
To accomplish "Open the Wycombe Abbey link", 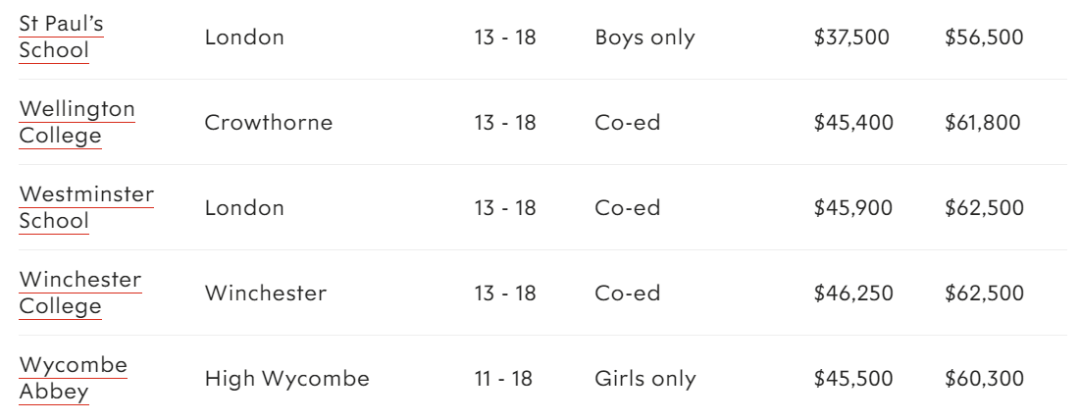I will pyautogui.click(x=73, y=379).
